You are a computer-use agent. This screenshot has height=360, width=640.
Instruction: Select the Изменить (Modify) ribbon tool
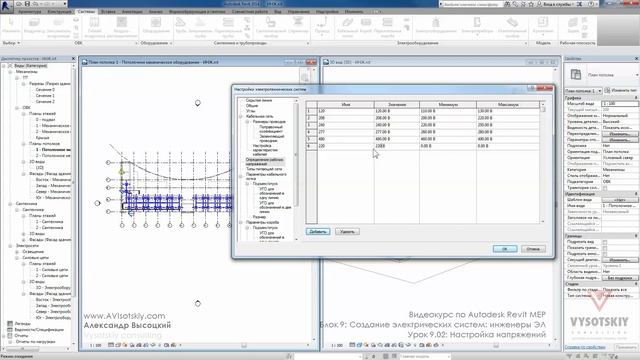[10, 26]
